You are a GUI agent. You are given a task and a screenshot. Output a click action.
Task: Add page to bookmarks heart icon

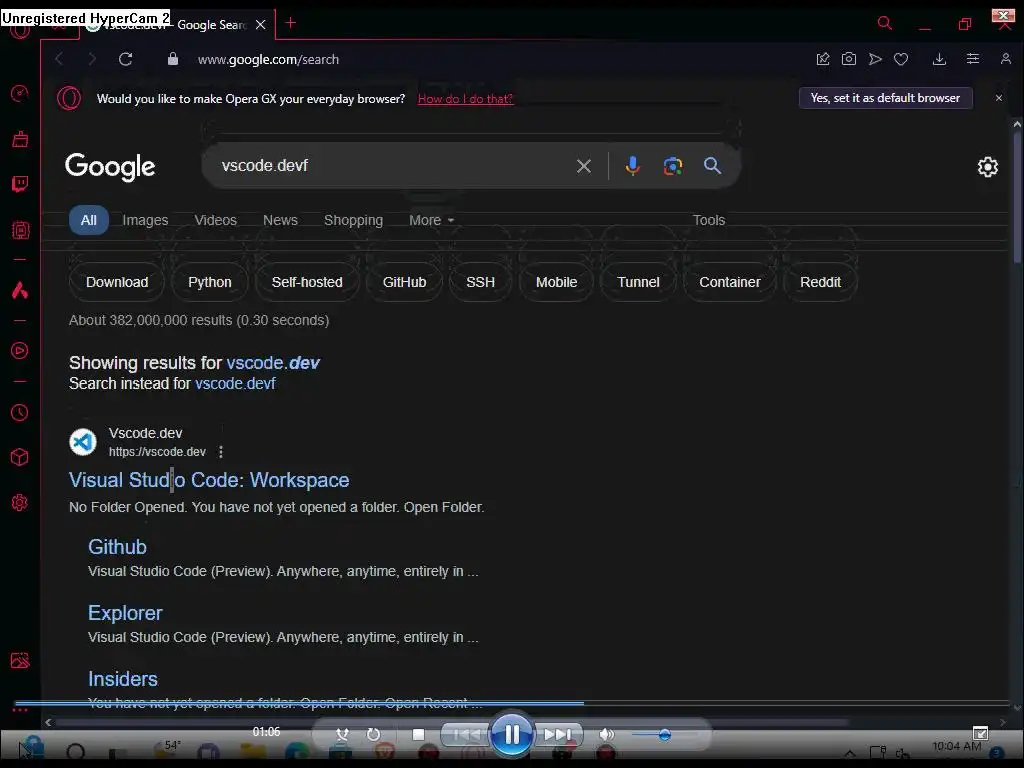coord(901,59)
